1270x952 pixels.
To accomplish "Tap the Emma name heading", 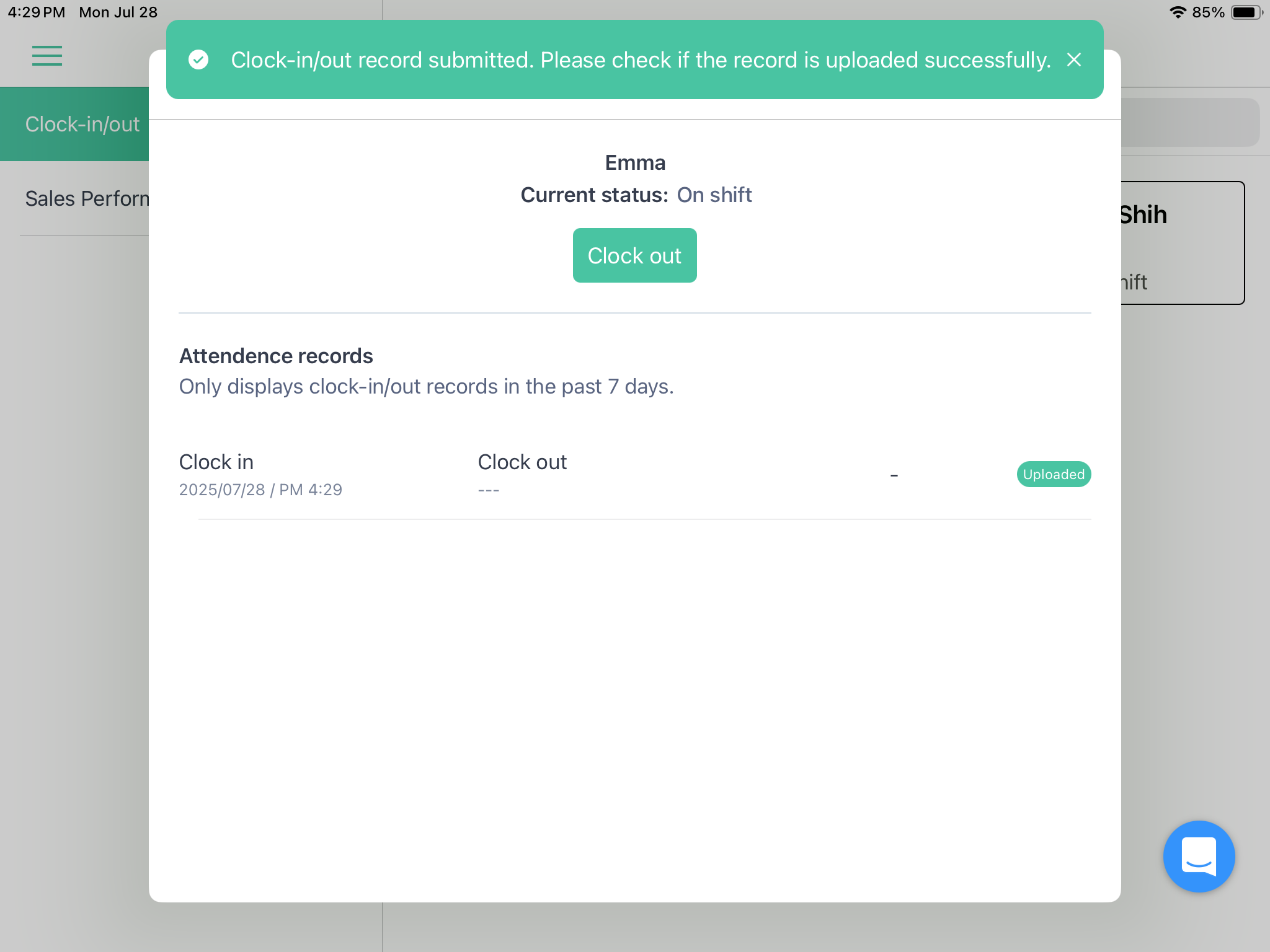I will (x=635, y=162).
